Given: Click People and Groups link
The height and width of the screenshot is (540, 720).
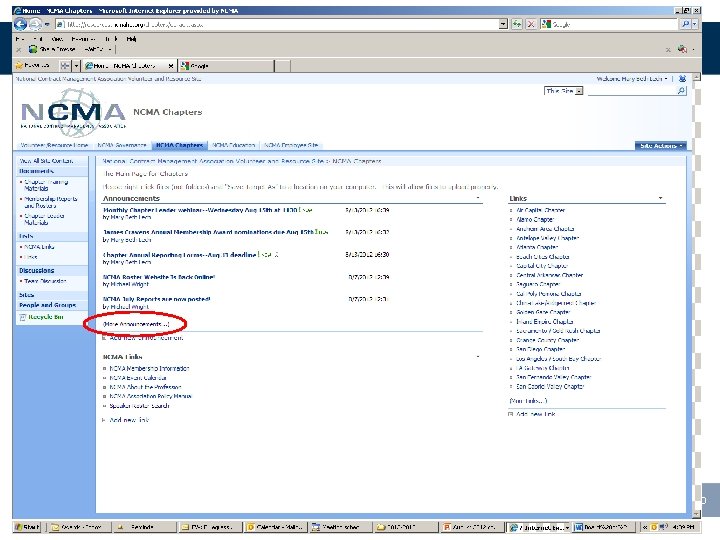Looking at the screenshot, I should click(47, 305).
